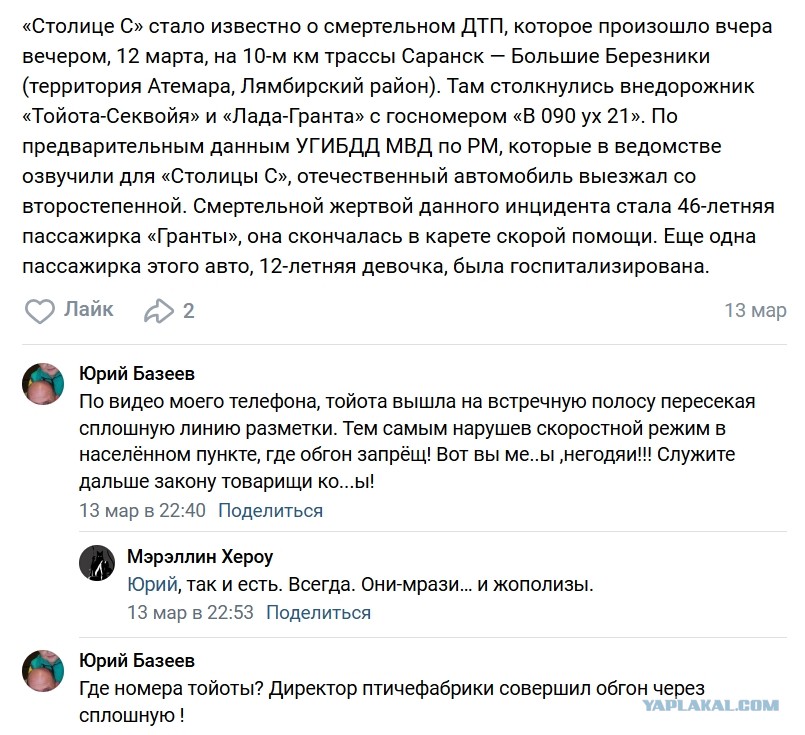Viewport: 805px width, 735px height.
Task: Click the YAPLAKAL.COM watermark
Action: [712, 706]
